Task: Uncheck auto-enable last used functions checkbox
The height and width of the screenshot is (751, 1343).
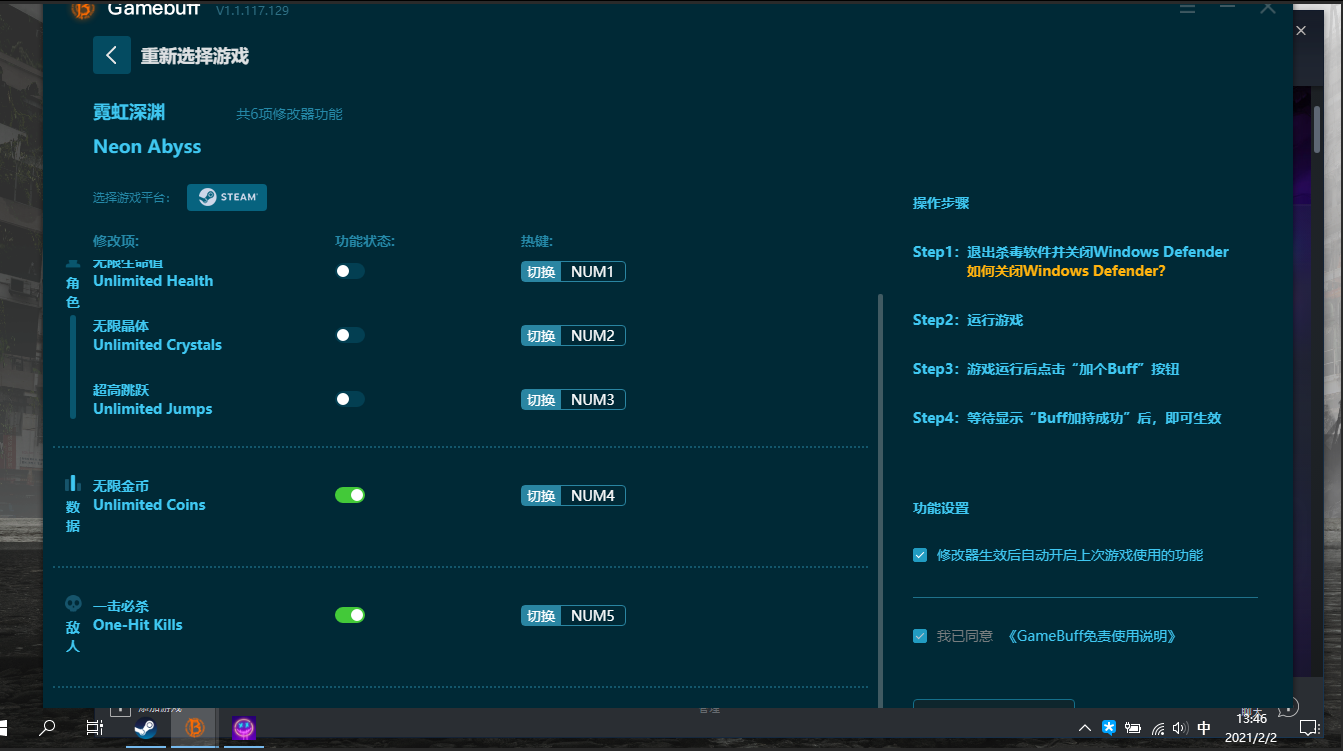Action: [920, 555]
